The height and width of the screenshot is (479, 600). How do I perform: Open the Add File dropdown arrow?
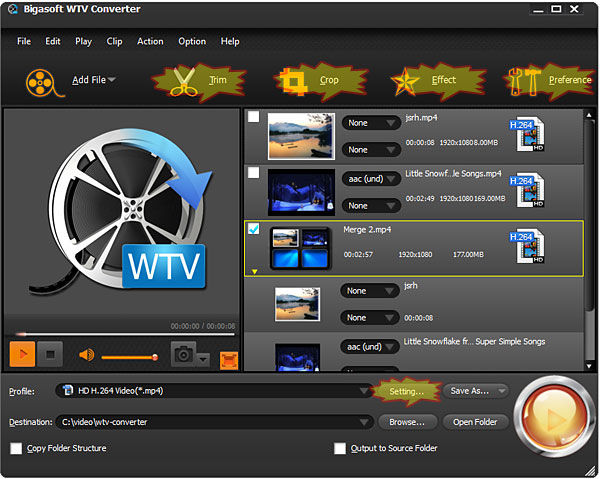click(112, 80)
